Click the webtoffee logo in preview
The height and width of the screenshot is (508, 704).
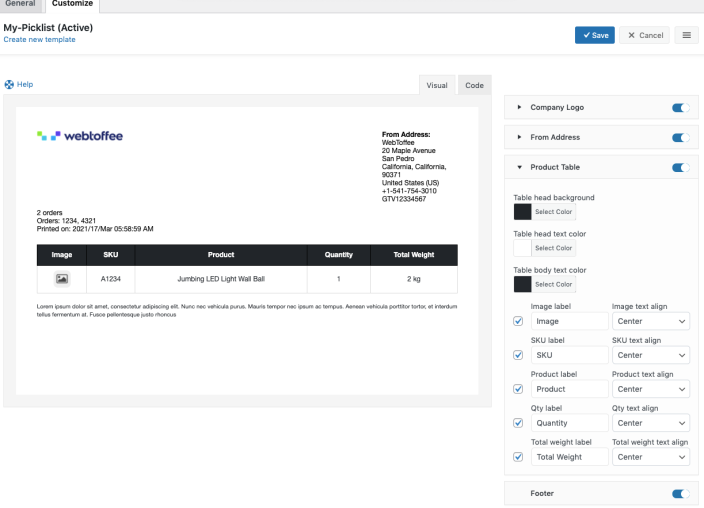pyautogui.click(x=80, y=136)
